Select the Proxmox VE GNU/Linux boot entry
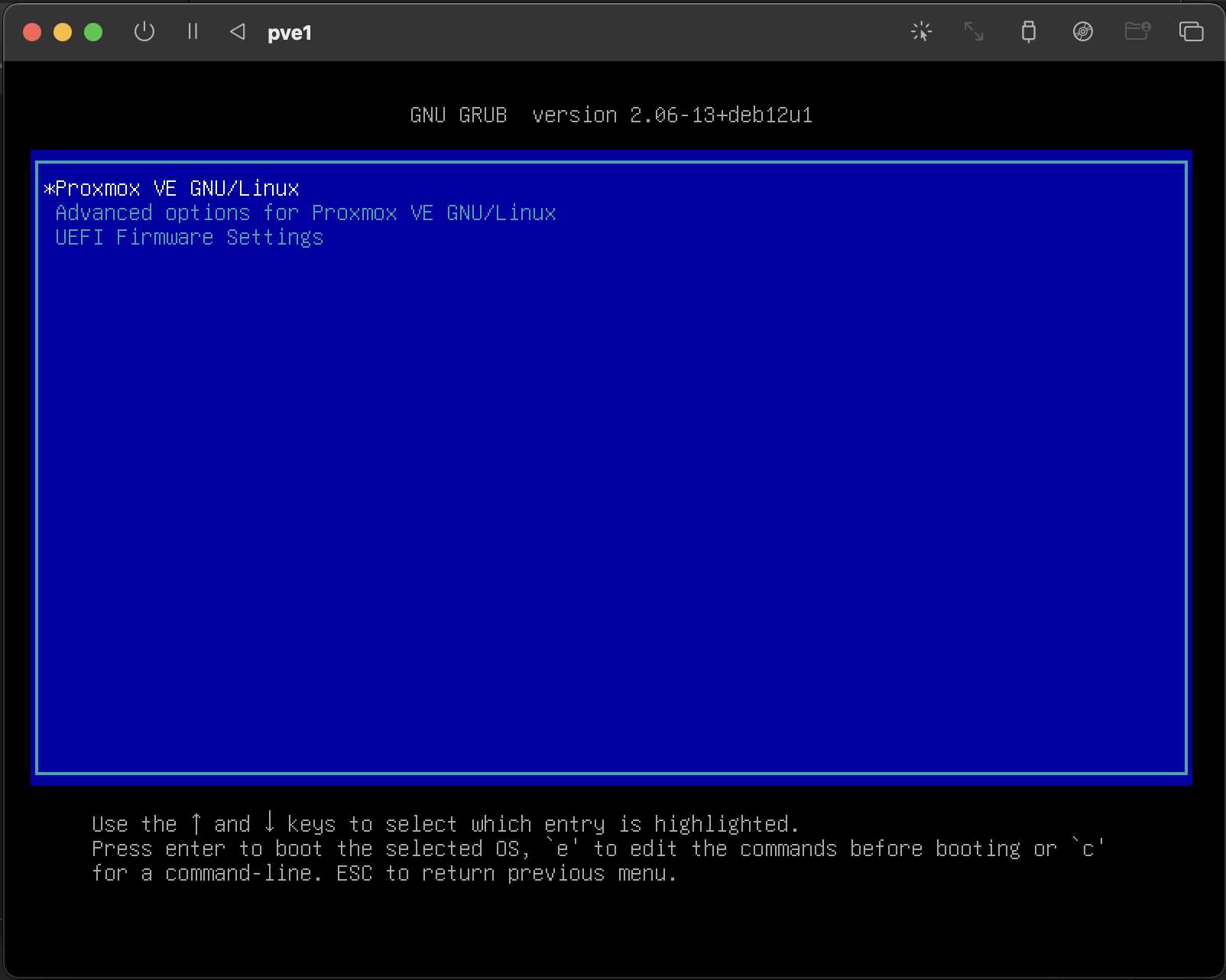This screenshot has height=980, width=1226. [x=611, y=188]
